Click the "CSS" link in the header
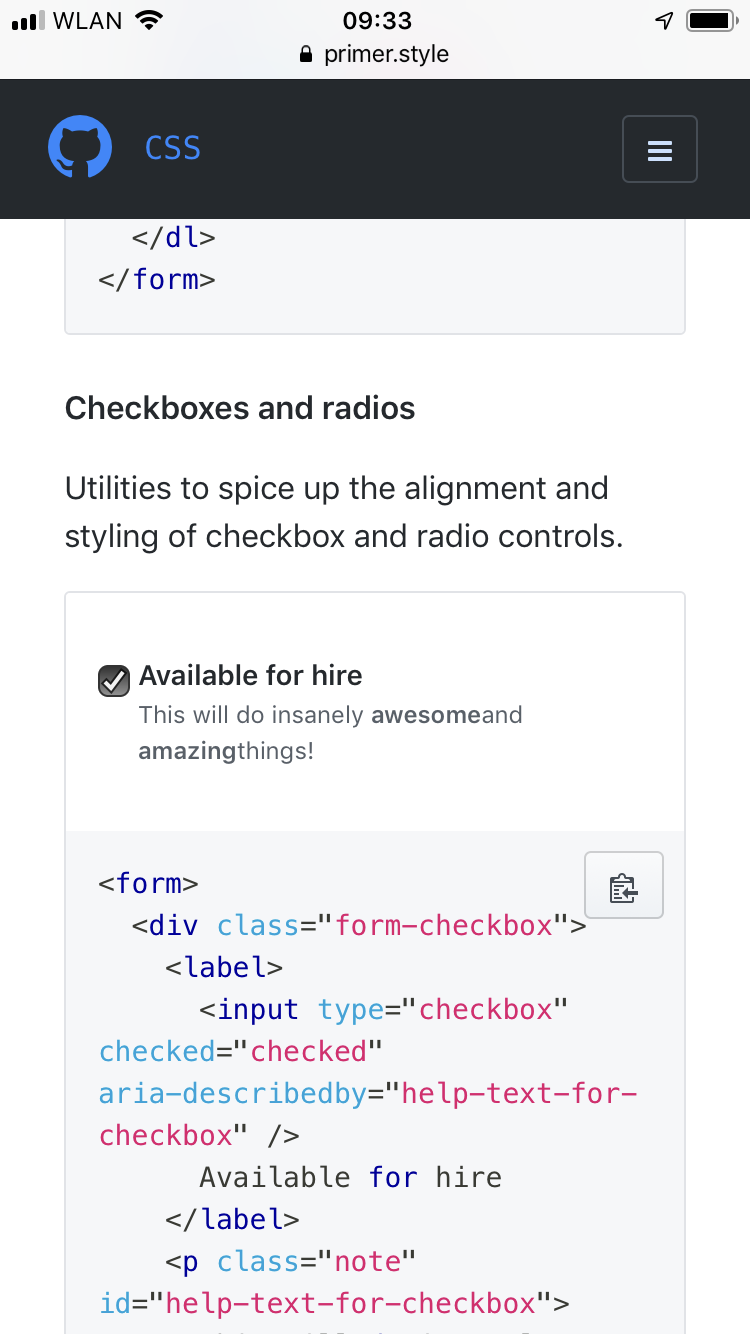Image resolution: width=750 pixels, height=1334 pixels. click(172, 148)
